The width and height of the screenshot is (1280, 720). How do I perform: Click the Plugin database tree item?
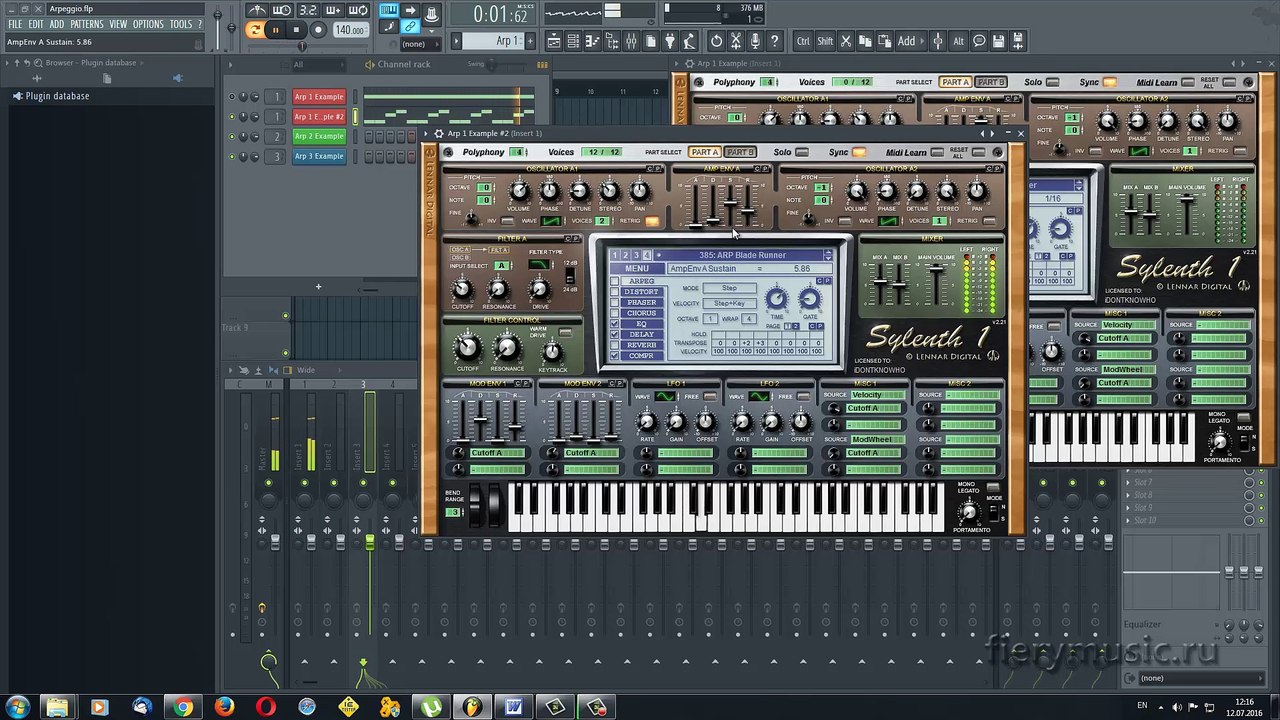[57, 96]
